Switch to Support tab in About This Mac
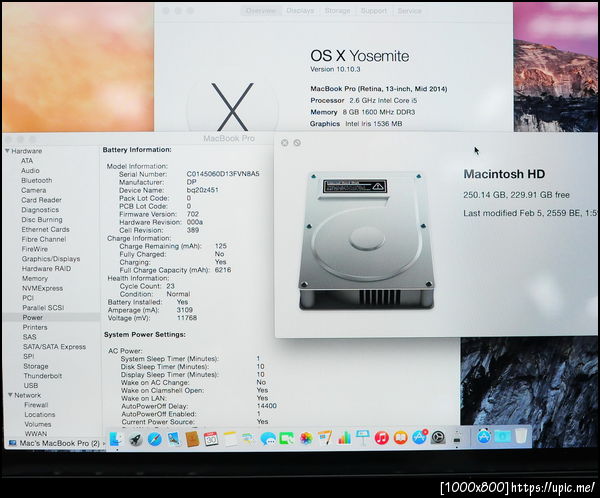The height and width of the screenshot is (498, 600). coord(373,11)
